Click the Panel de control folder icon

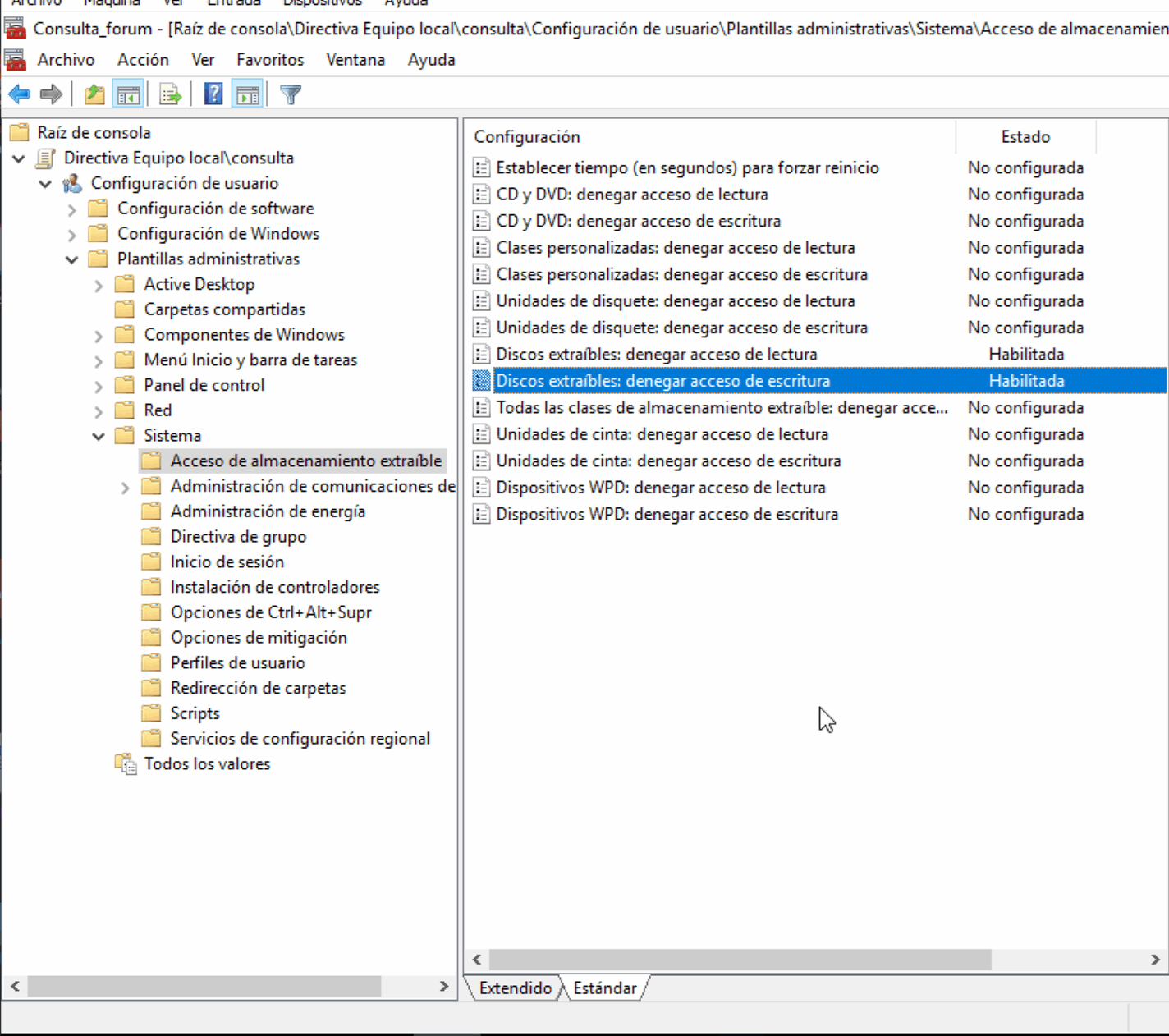click(125, 385)
